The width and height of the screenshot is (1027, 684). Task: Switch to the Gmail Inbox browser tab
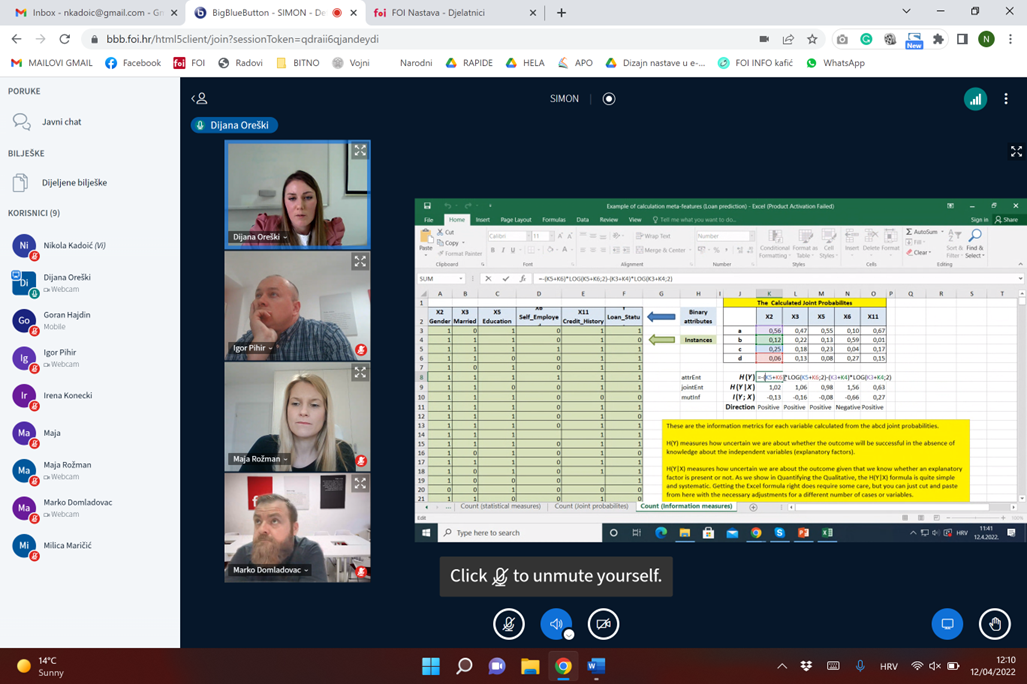pyautogui.click(x=90, y=13)
